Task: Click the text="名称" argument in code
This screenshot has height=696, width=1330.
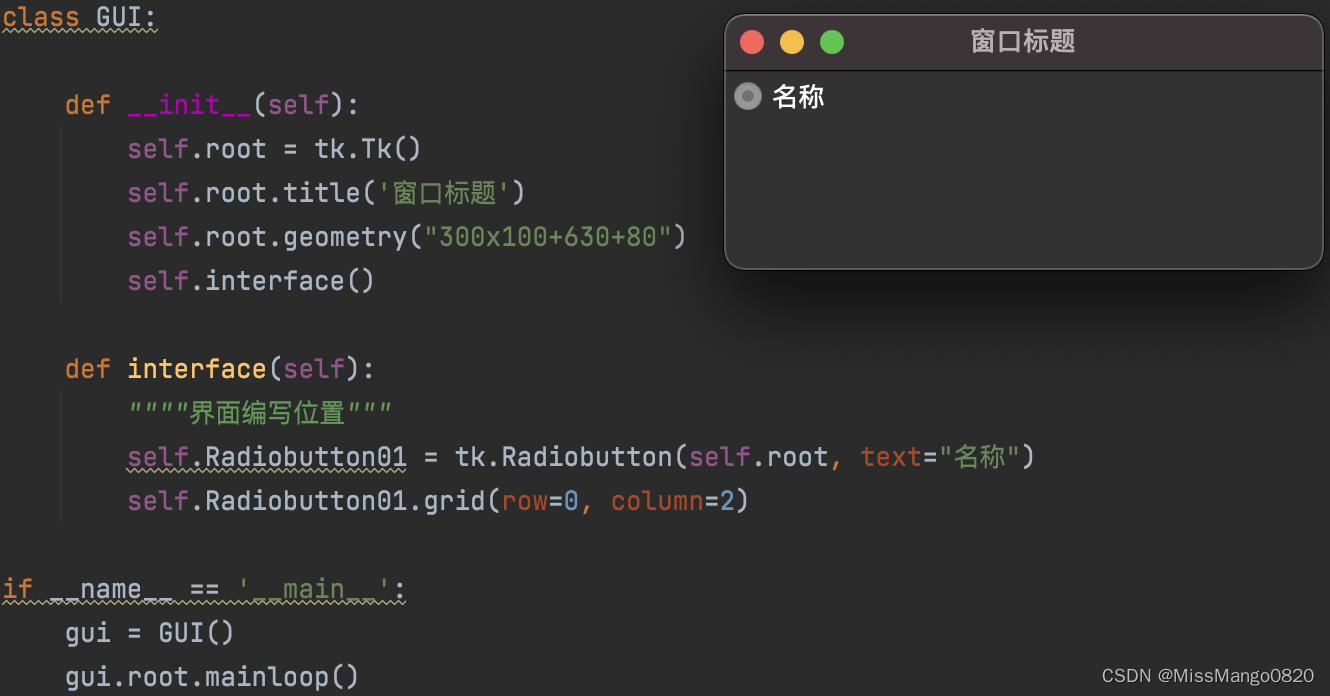Action: coord(940,457)
